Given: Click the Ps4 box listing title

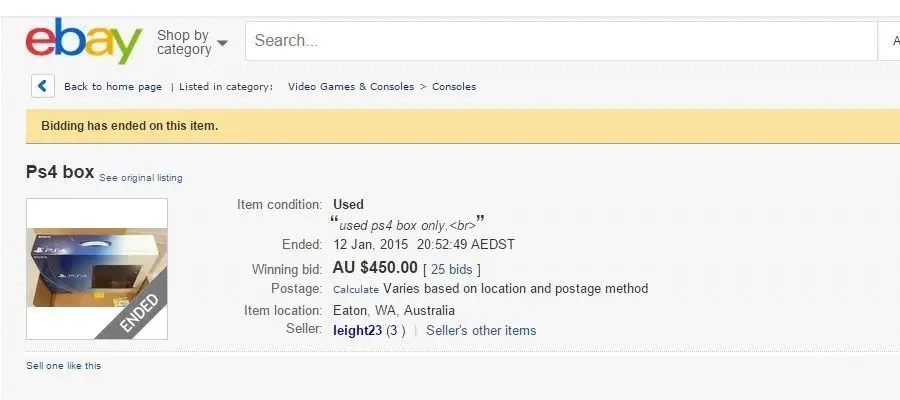Looking at the screenshot, I should [60, 172].
